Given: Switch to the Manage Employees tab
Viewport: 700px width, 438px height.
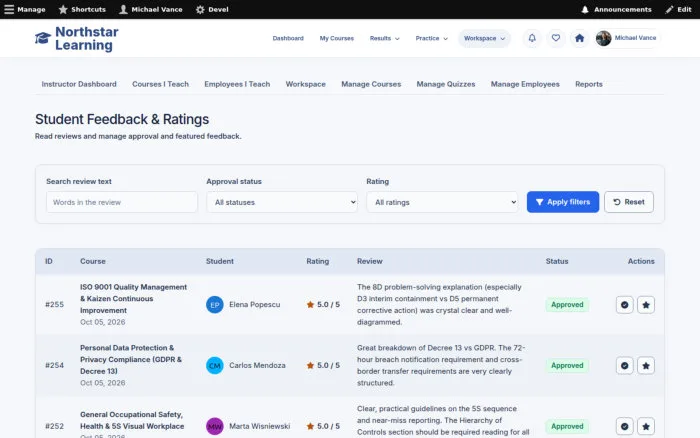Looking at the screenshot, I should click(x=525, y=84).
